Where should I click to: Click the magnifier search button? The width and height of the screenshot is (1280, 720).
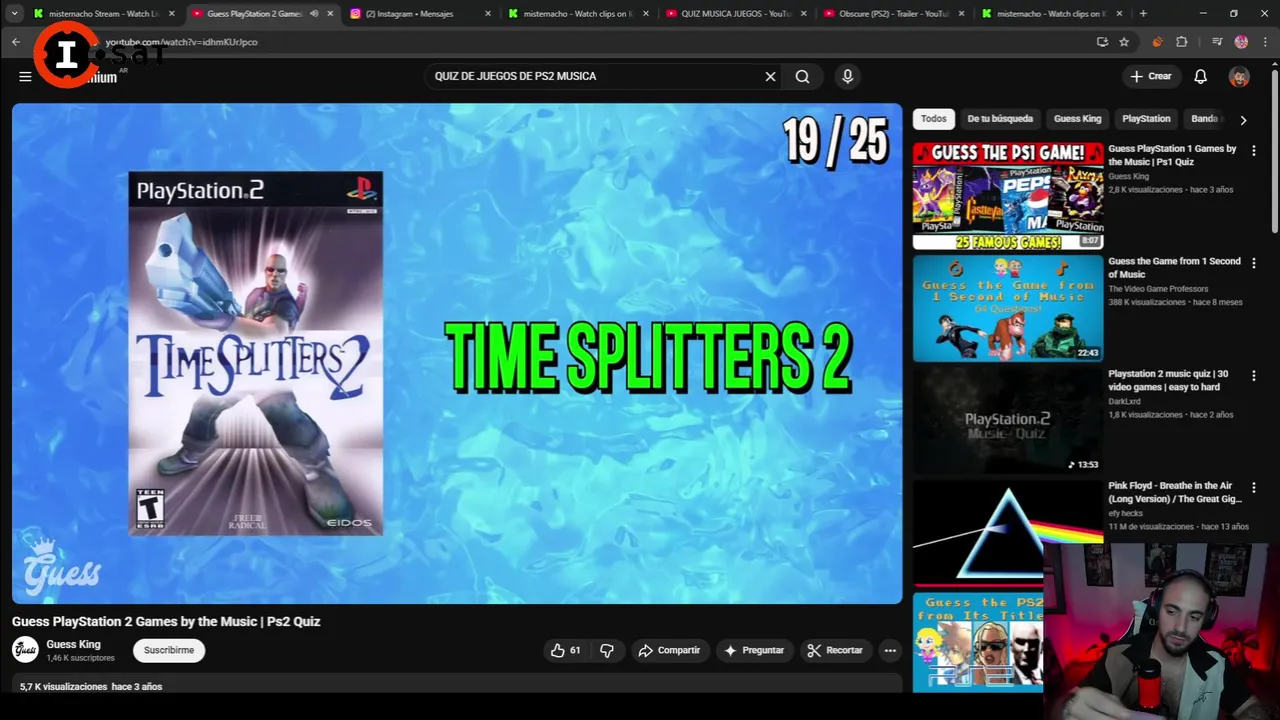[x=802, y=76]
